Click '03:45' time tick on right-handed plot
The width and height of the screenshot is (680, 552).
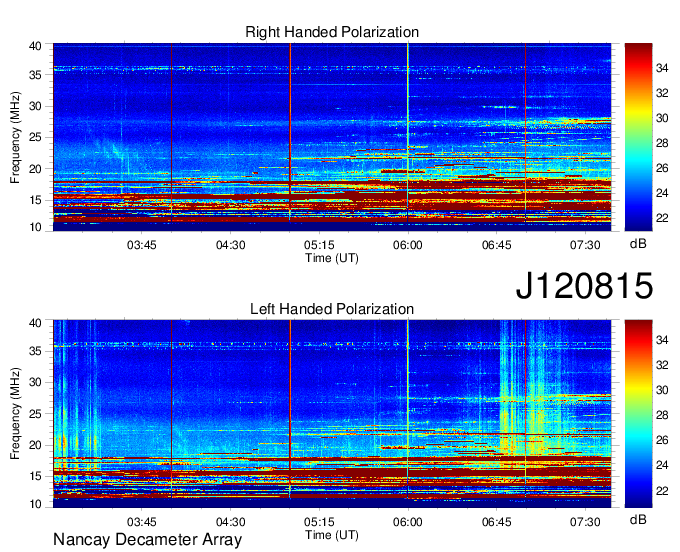tap(141, 245)
